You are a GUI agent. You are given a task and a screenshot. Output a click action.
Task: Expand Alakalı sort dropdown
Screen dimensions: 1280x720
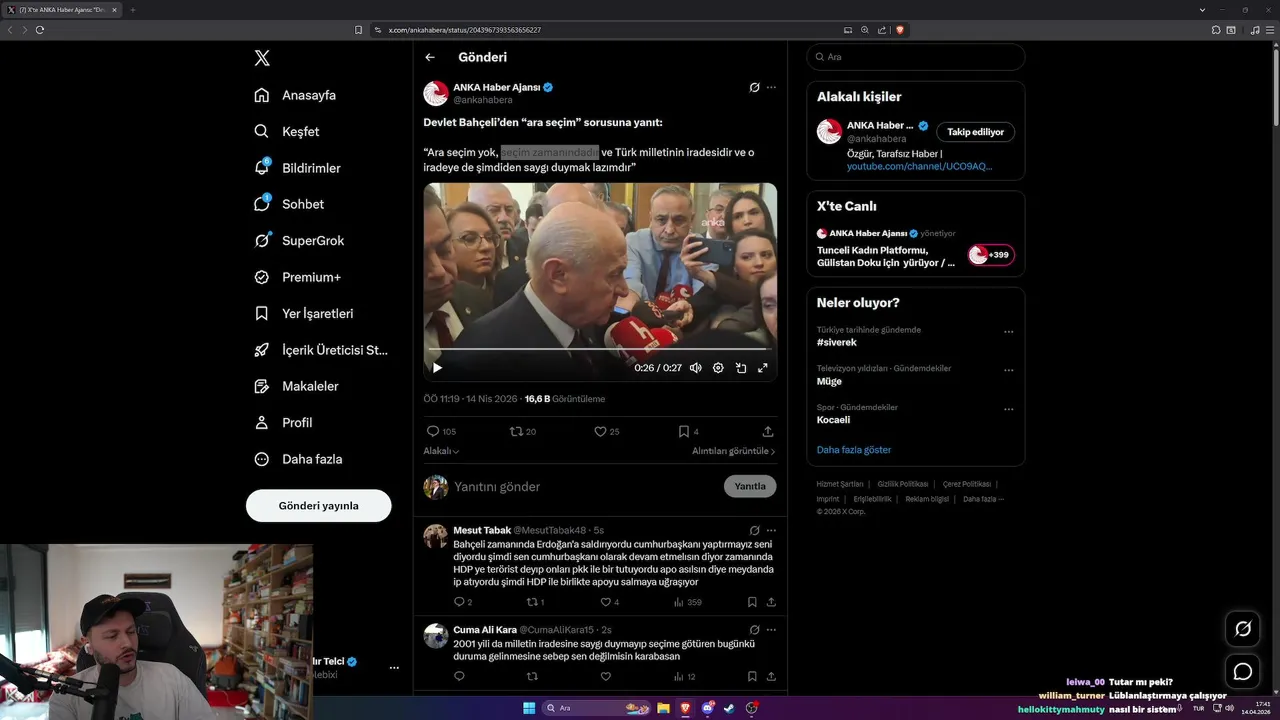point(441,451)
